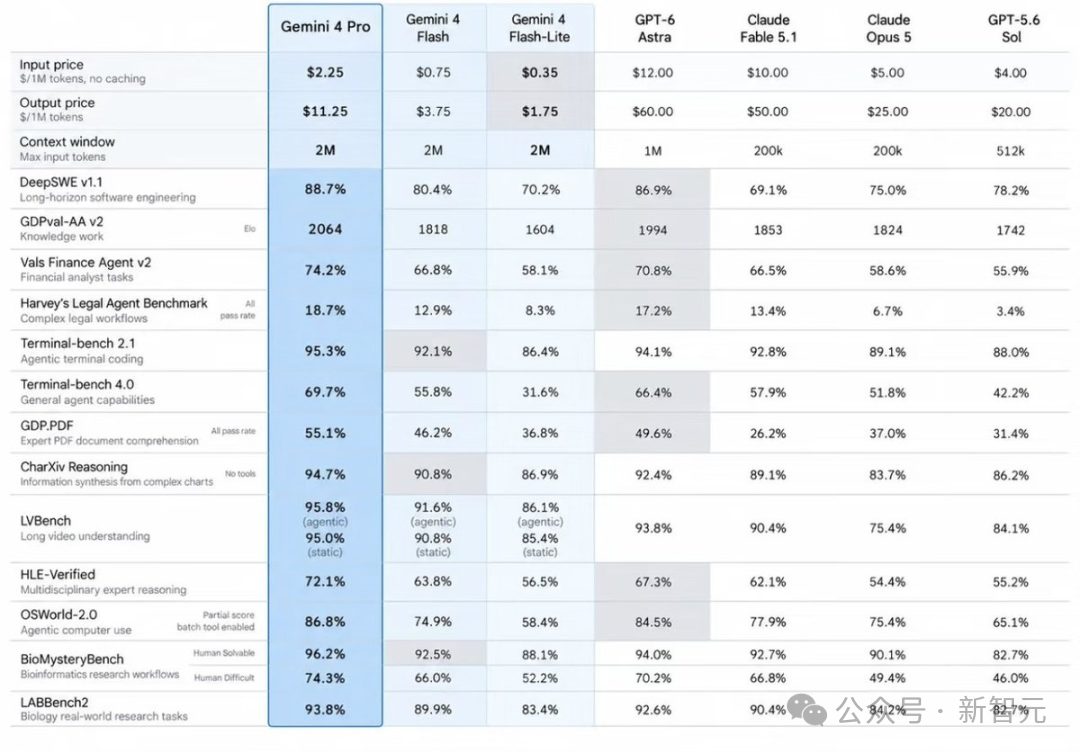Click the Claude Opus 5 header
The image size is (1080, 753).
(x=888, y=28)
